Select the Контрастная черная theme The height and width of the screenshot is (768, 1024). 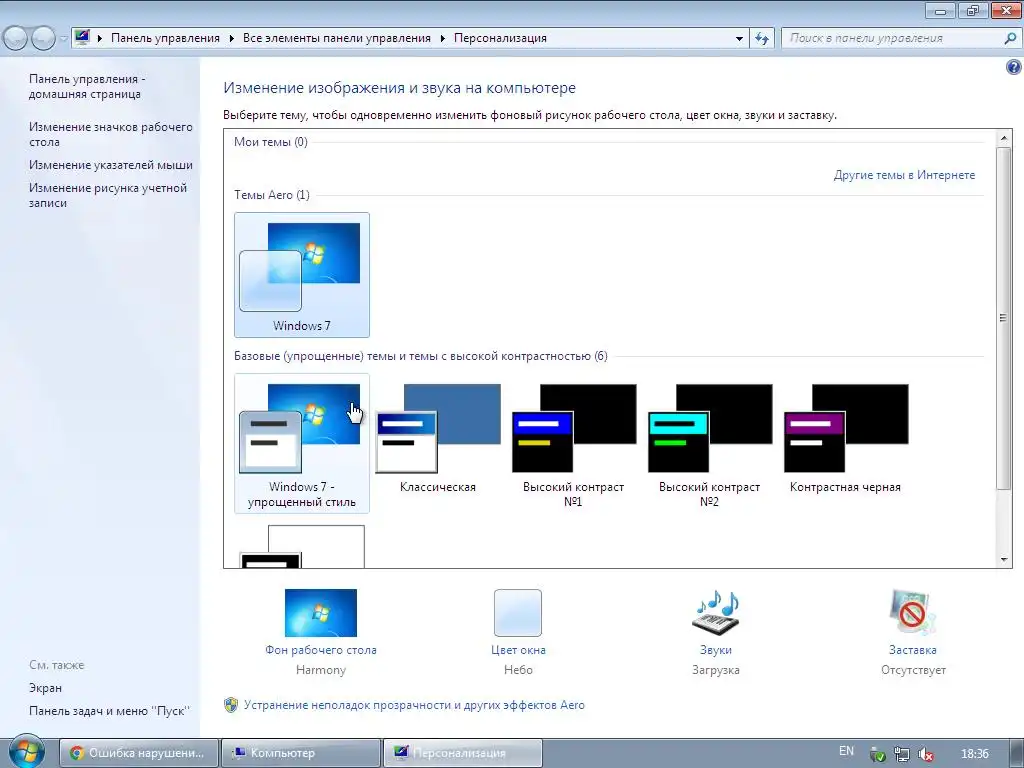pos(846,436)
